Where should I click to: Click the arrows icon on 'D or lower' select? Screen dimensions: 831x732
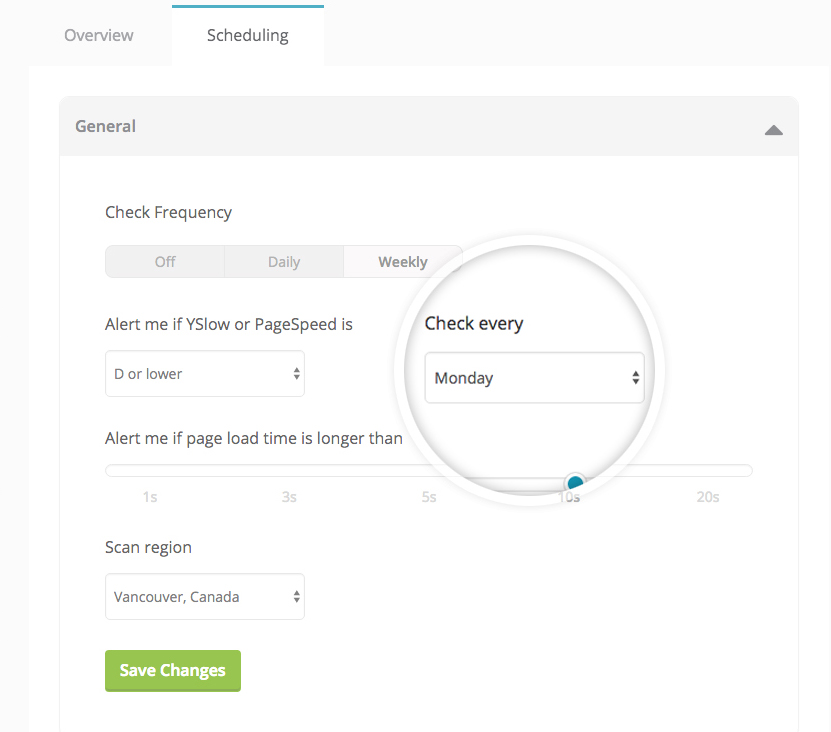click(x=296, y=374)
